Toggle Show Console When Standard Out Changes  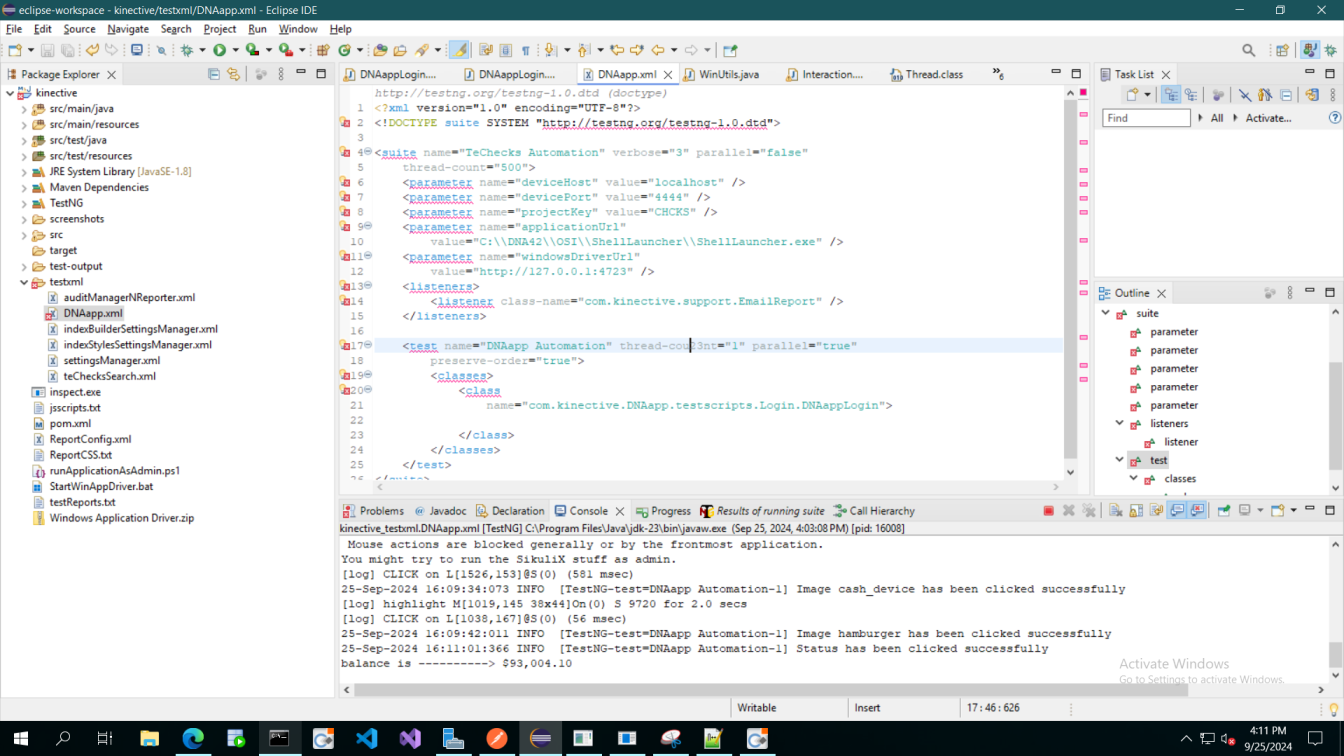click(1177, 511)
